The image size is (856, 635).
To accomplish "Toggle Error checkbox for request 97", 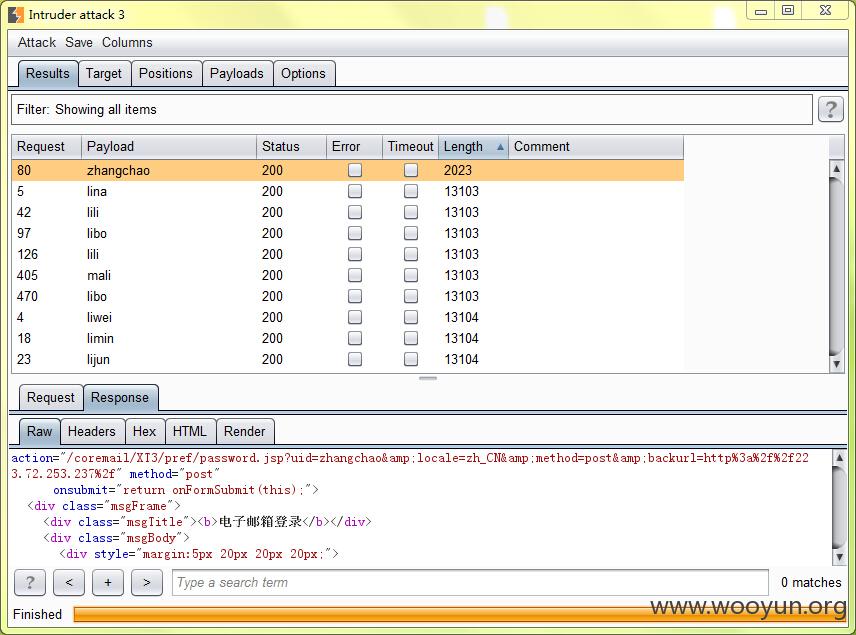I will [x=355, y=233].
